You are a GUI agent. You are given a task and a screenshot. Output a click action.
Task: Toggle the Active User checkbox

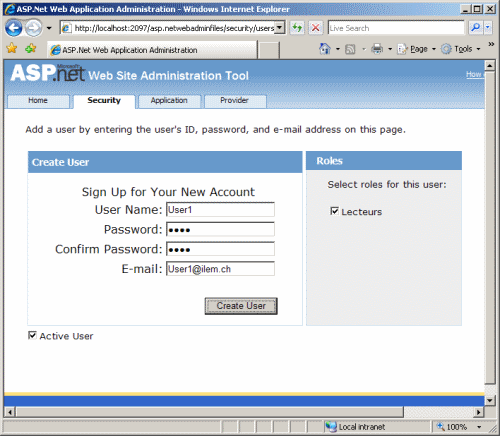pos(32,335)
